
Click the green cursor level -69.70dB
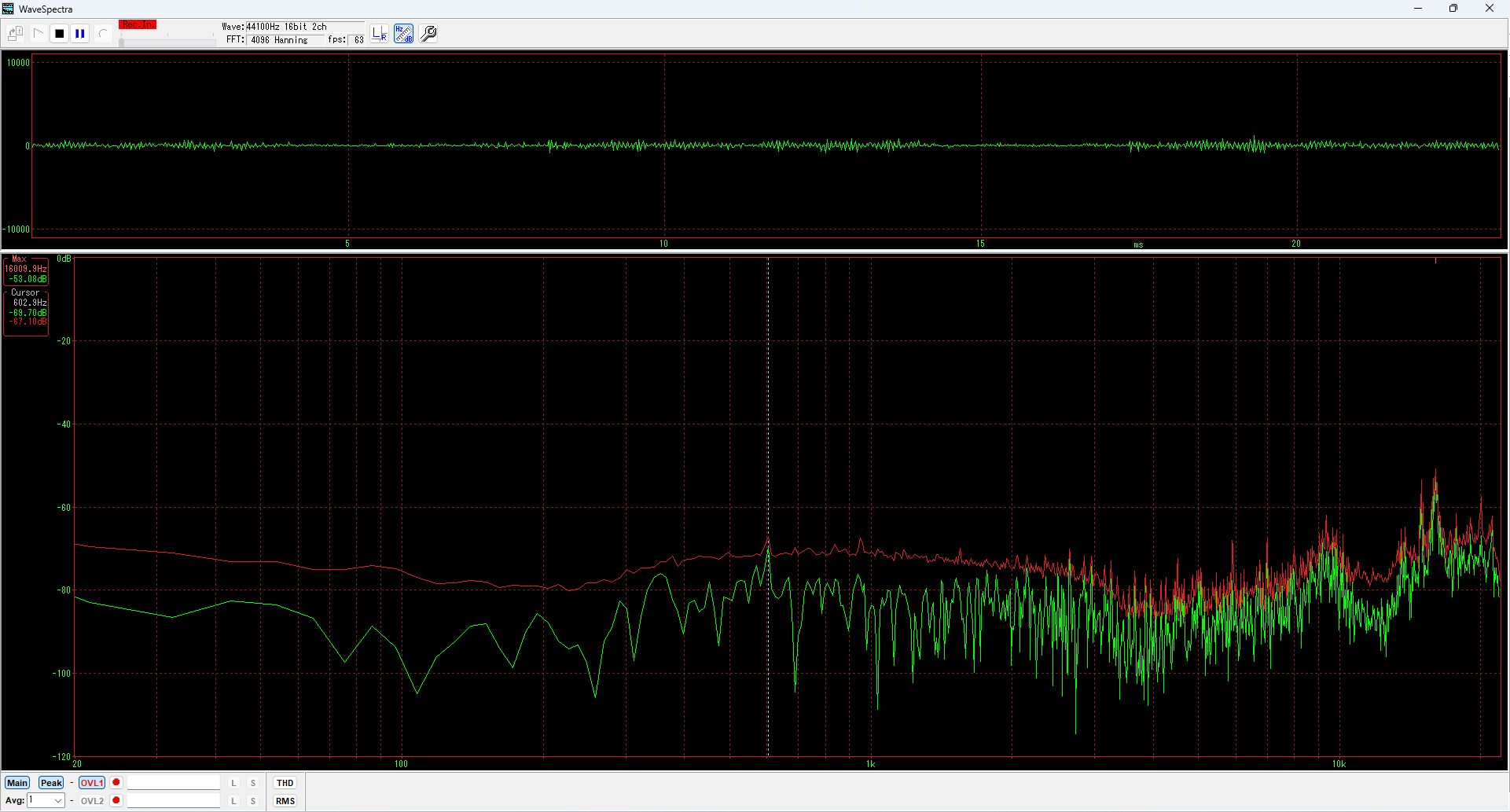28,313
